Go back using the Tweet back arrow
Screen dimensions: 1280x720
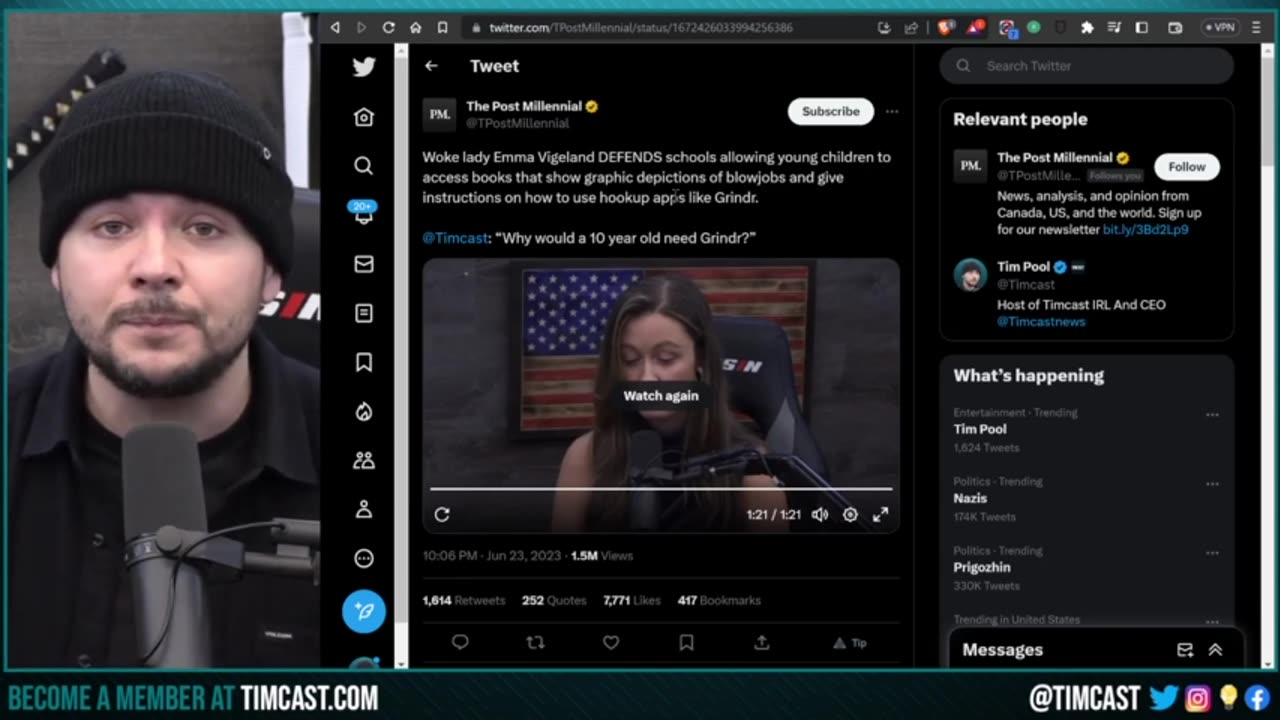(x=431, y=66)
